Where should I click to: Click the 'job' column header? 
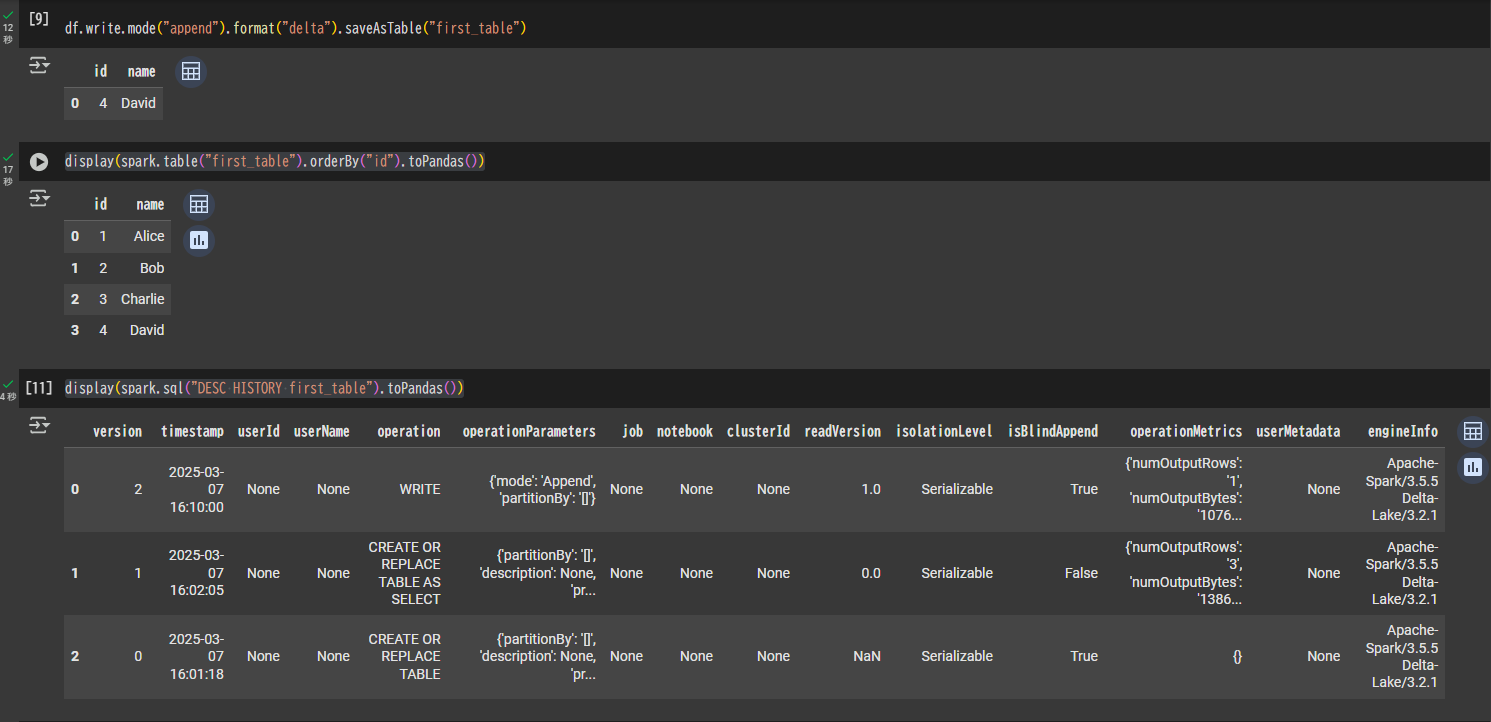pyautogui.click(x=632, y=432)
